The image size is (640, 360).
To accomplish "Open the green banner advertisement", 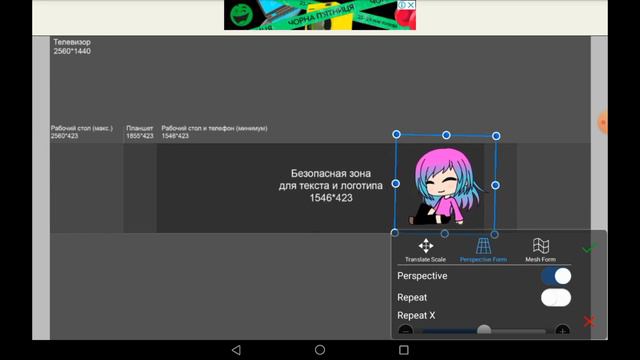I will [320, 15].
